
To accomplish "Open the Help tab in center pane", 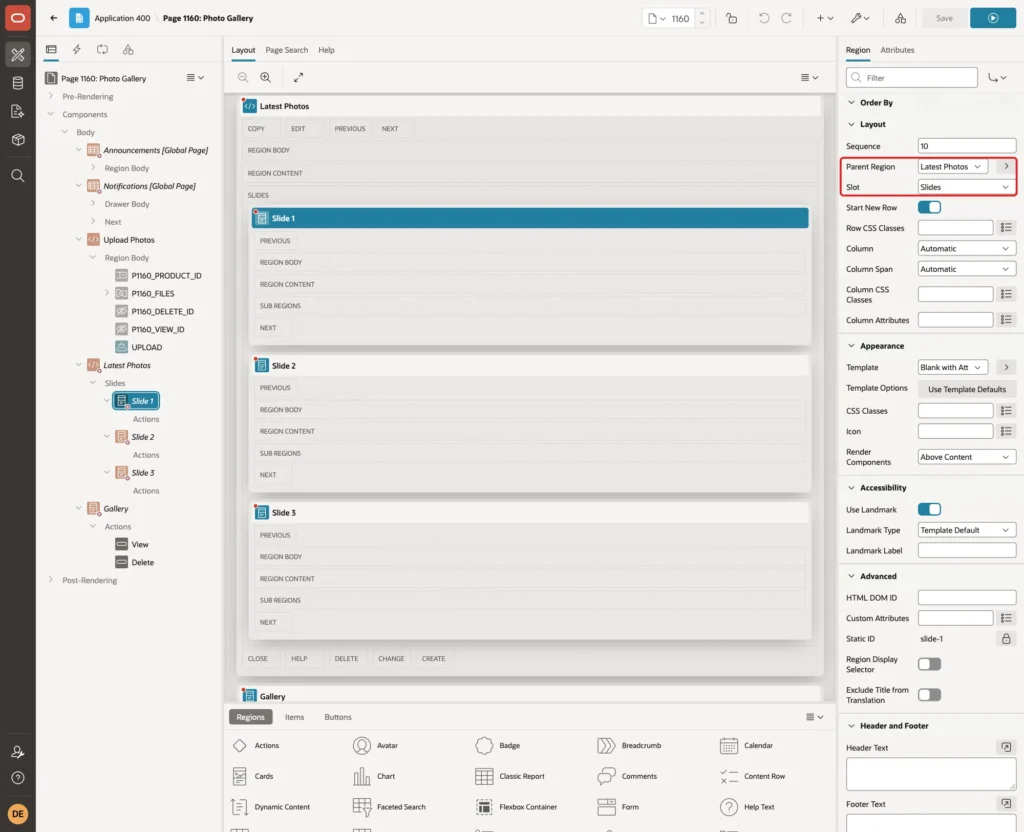I will [x=326, y=50].
